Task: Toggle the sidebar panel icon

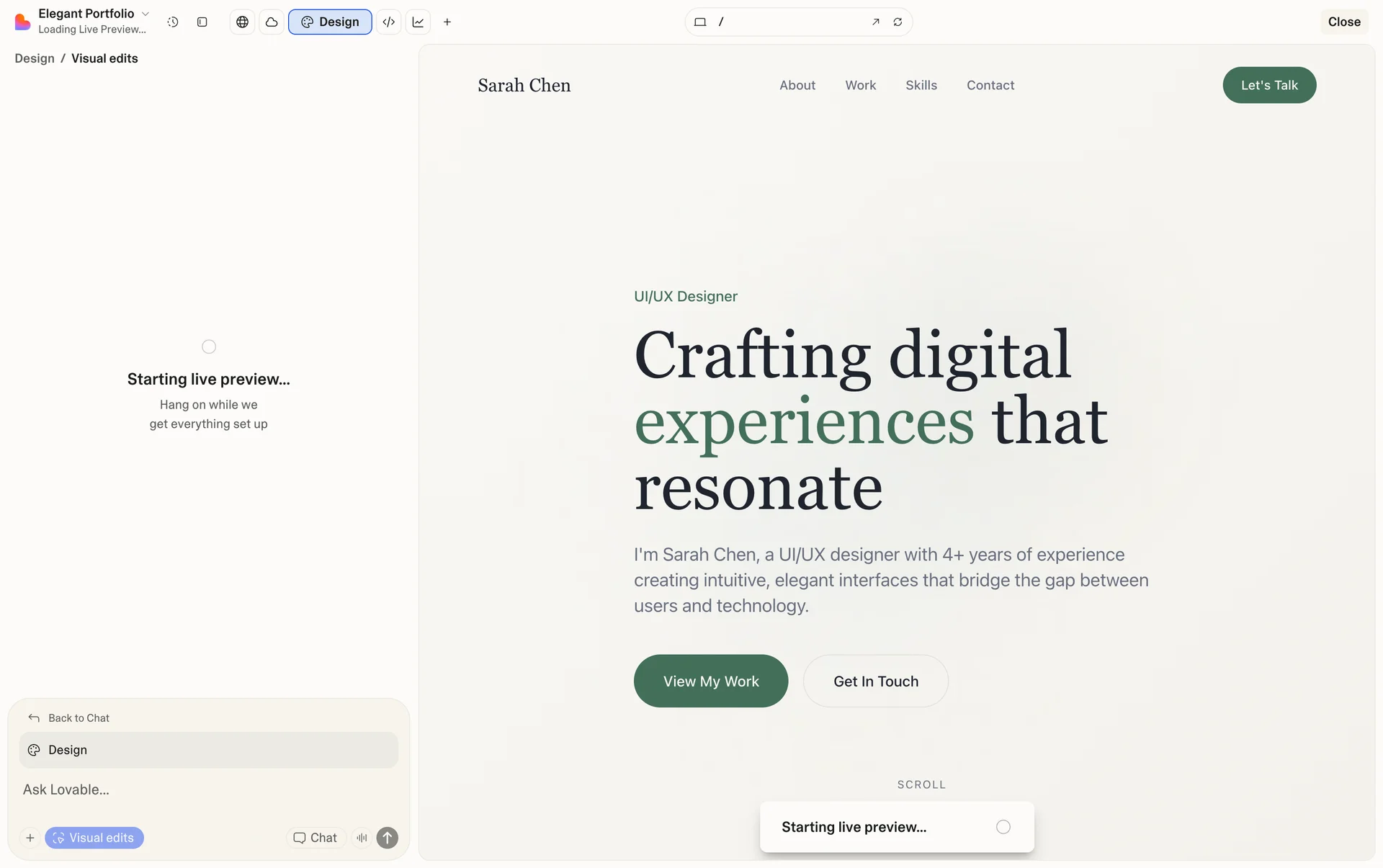Action: click(202, 22)
